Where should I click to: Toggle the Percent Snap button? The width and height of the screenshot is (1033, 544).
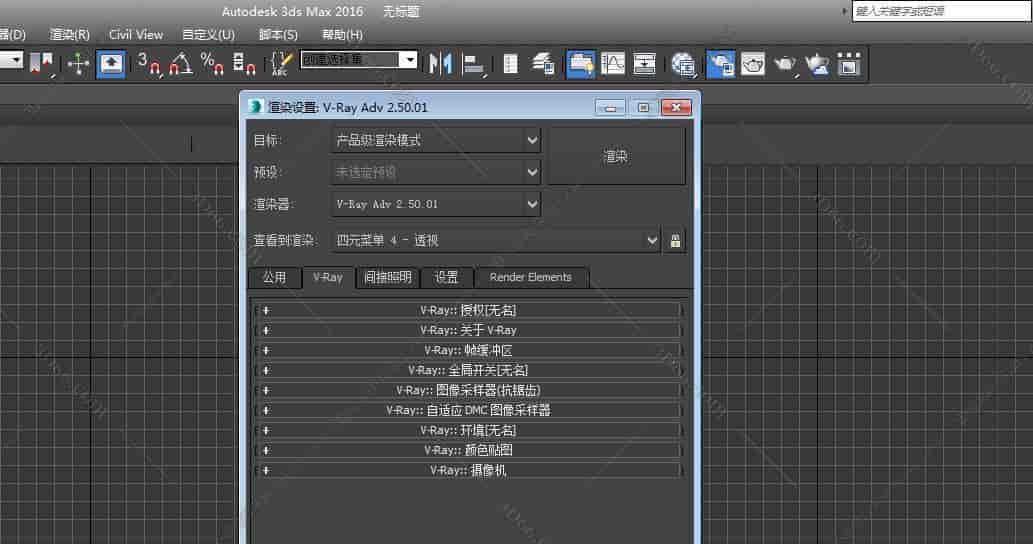[x=212, y=63]
